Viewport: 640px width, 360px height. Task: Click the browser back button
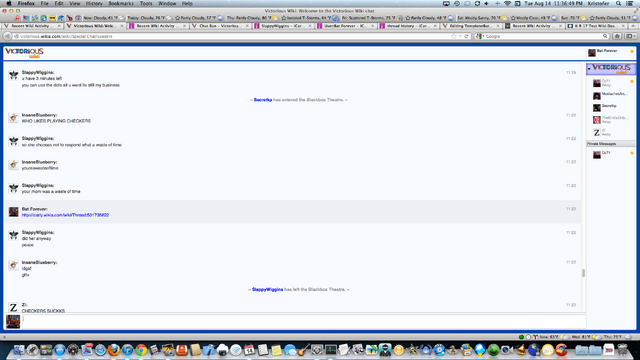7,36
